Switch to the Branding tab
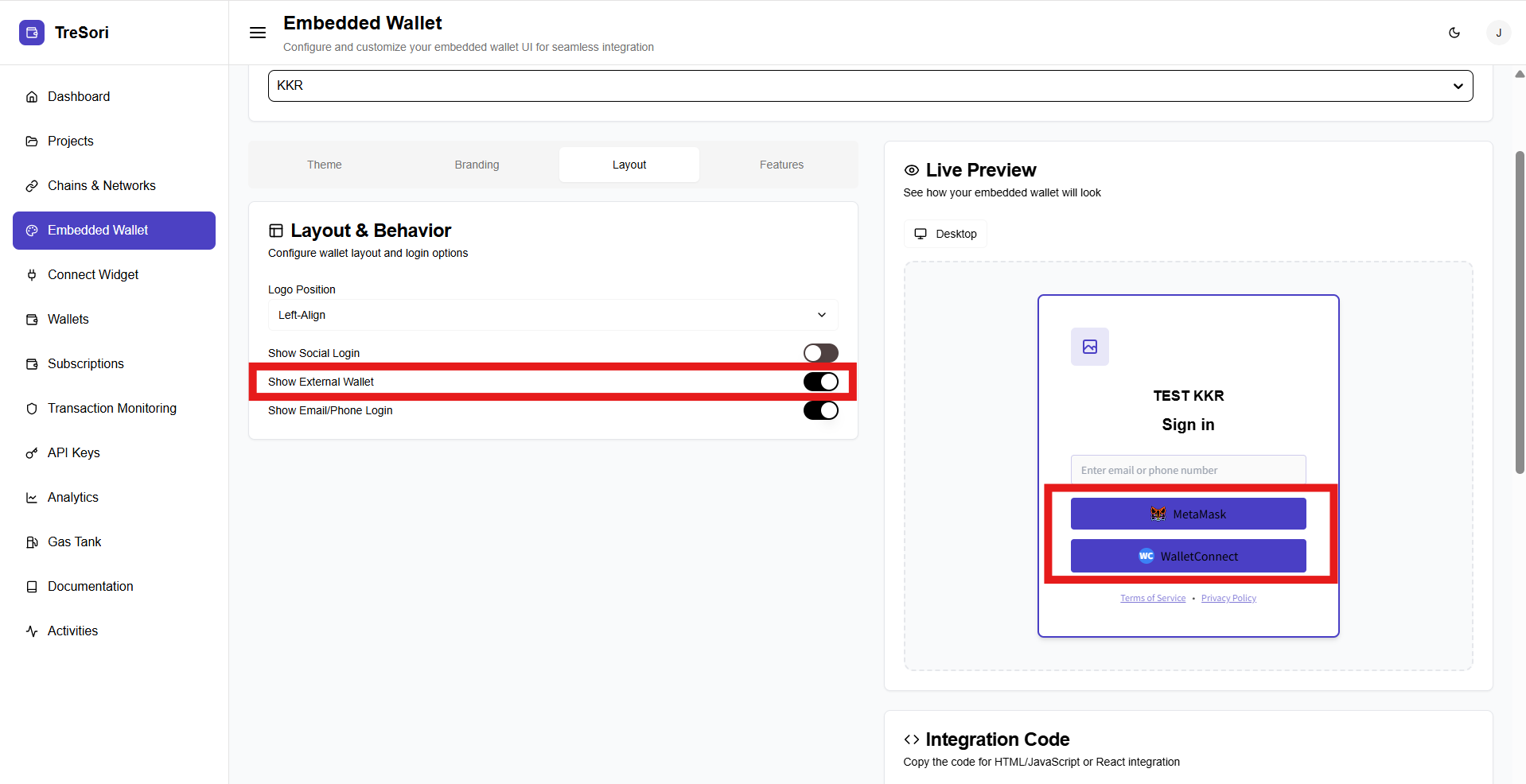The width and height of the screenshot is (1526, 784). tap(477, 165)
